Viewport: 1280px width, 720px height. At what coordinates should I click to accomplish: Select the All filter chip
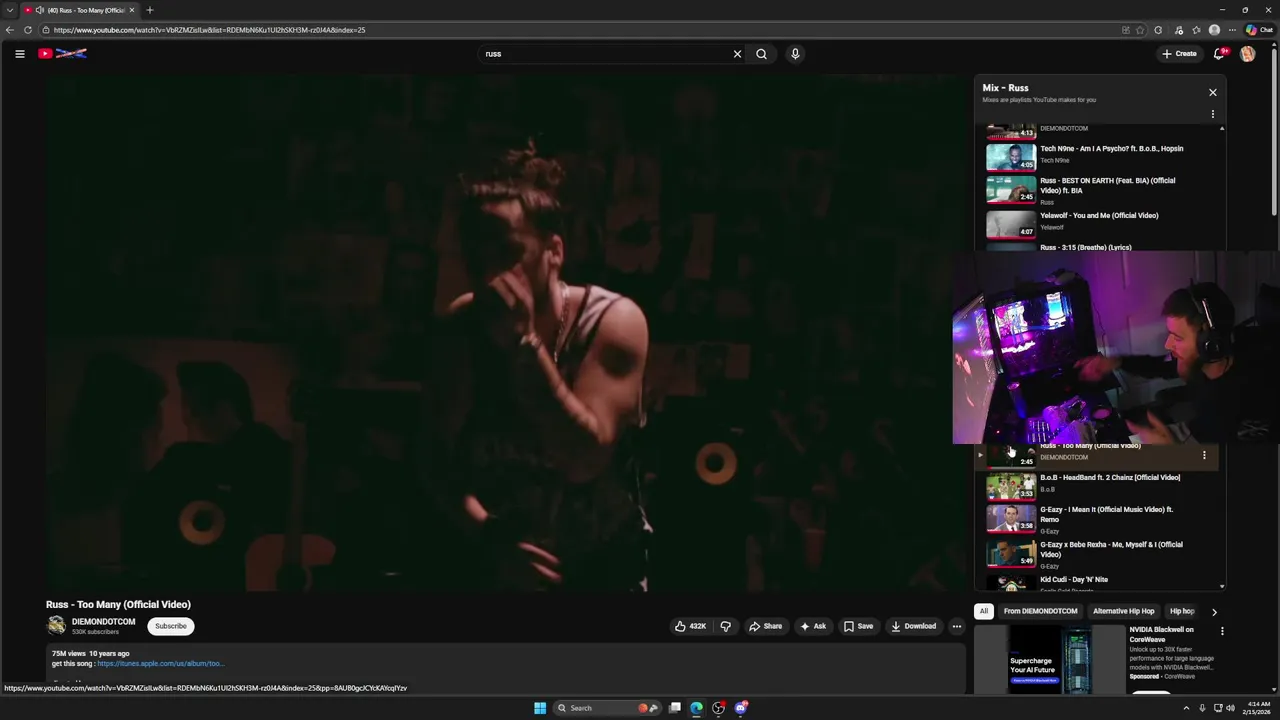click(984, 611)
